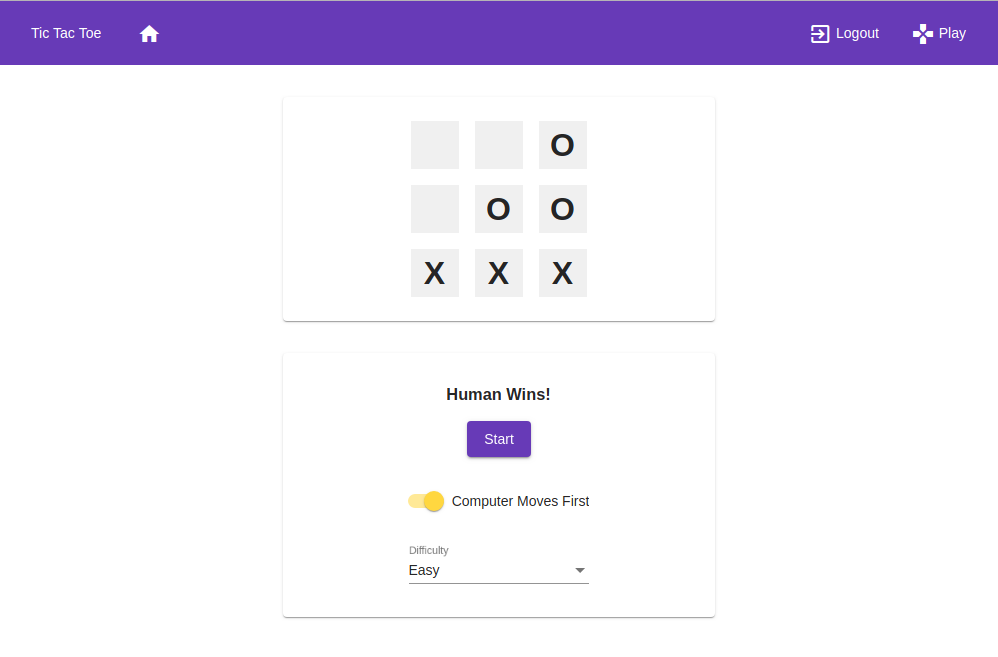Click the bottom-middle X board cell
Screen dimensions: 998x657
(498, 273)
